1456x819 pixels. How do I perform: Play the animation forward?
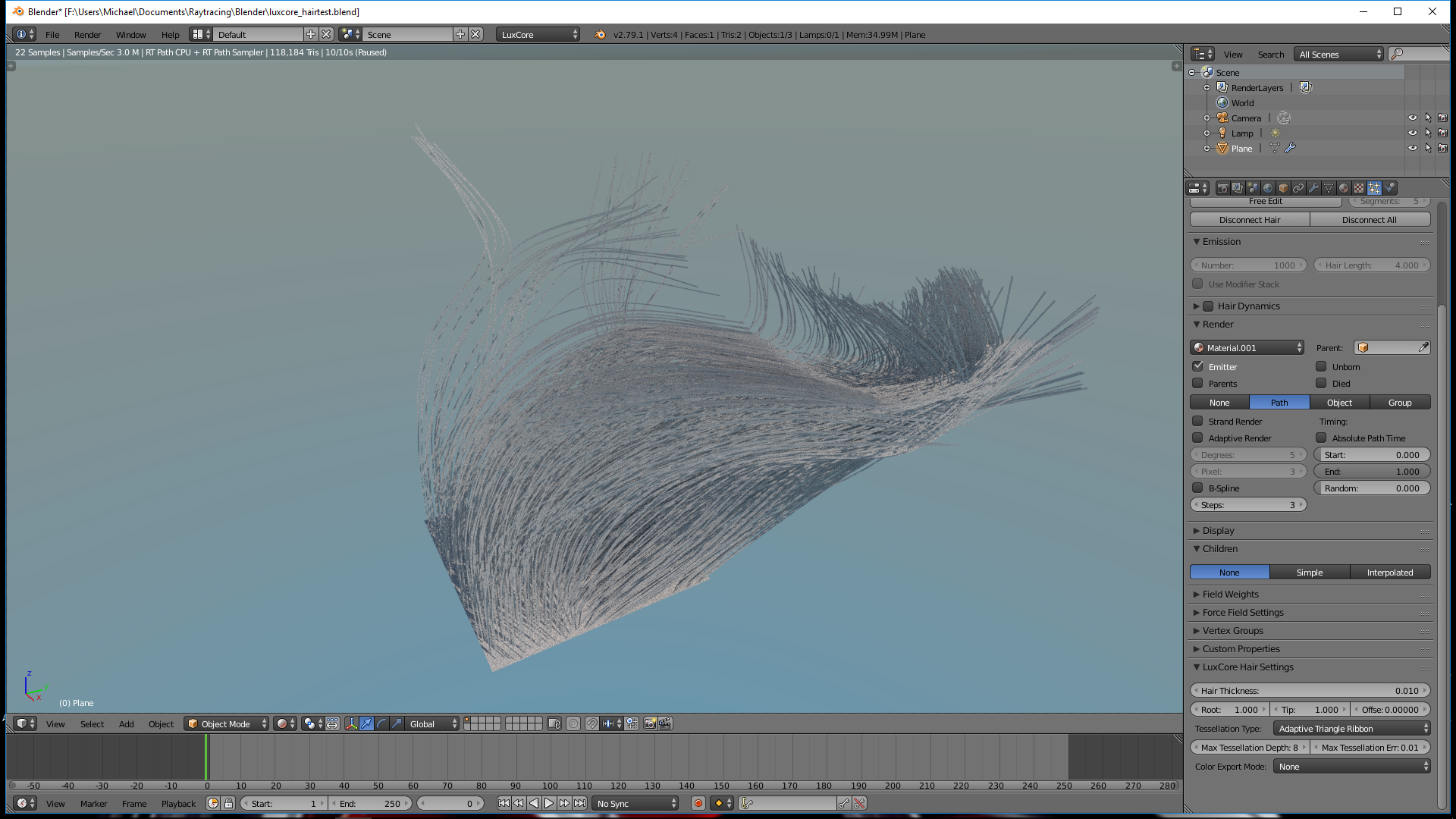coord(549,803)
